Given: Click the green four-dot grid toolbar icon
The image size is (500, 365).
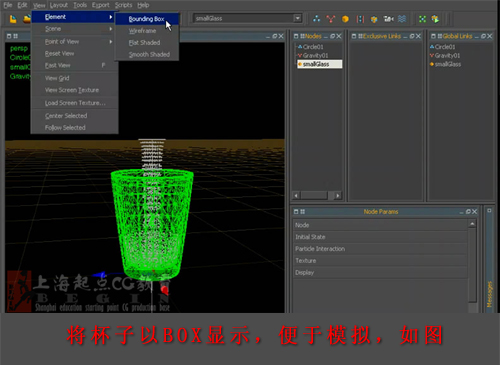Looking at the screenshot, I should 422,19.
